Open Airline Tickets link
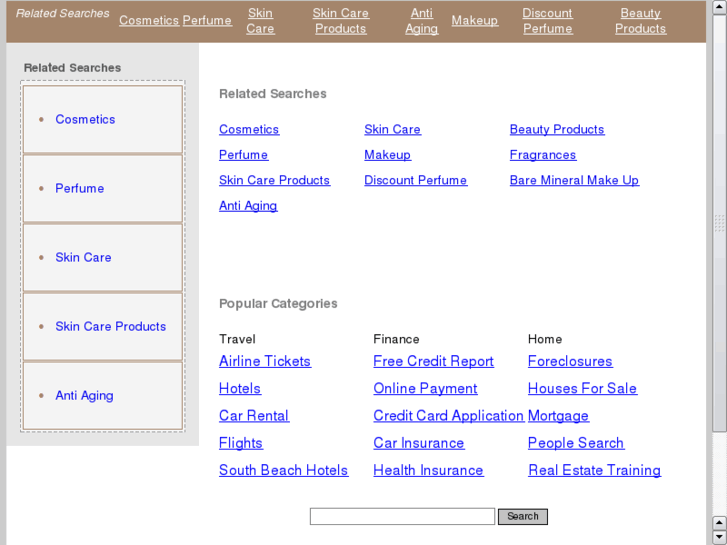The height and width of the screenshot is (545, 727). click(265, 361)
